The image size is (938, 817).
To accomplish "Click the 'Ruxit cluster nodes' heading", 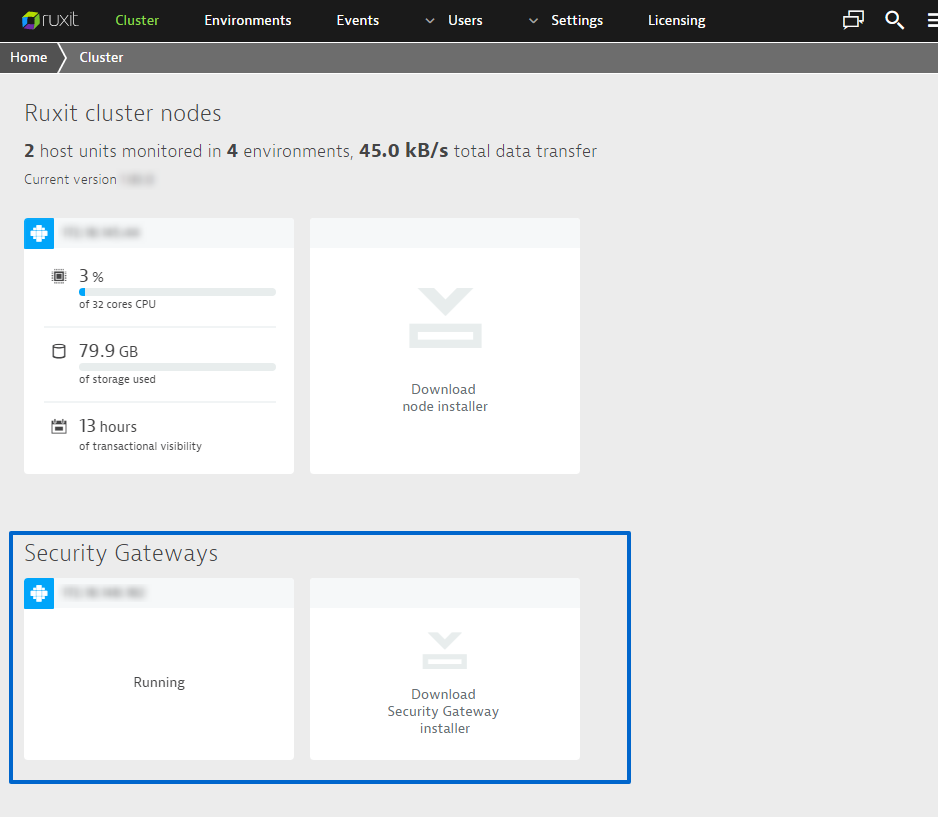I will point(123,113).
